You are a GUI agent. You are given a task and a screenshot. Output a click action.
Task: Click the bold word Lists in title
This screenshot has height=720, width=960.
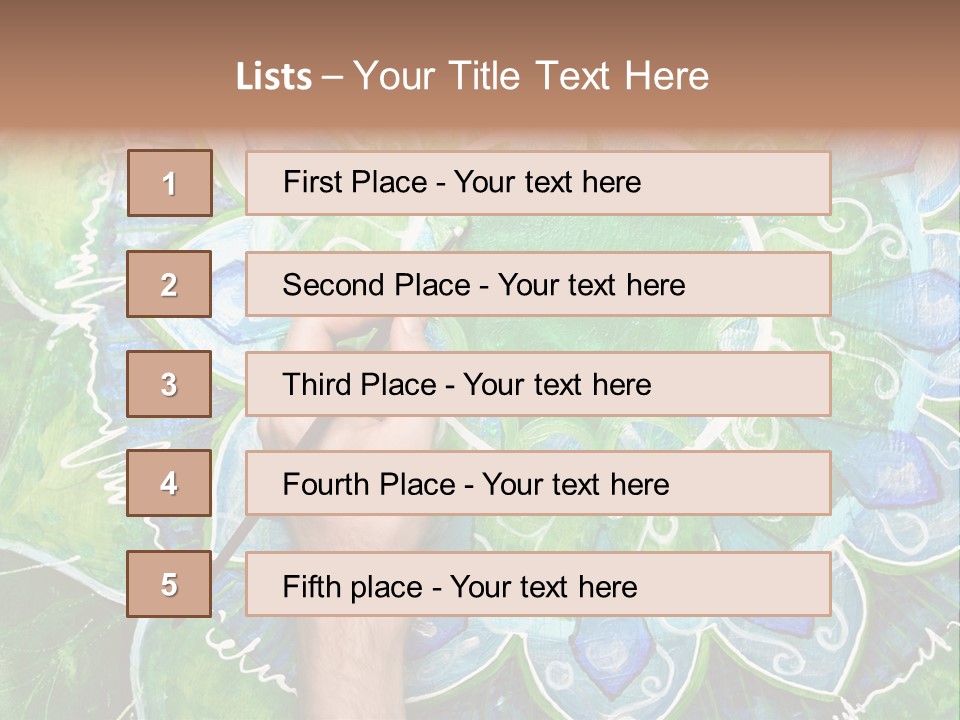273,76
